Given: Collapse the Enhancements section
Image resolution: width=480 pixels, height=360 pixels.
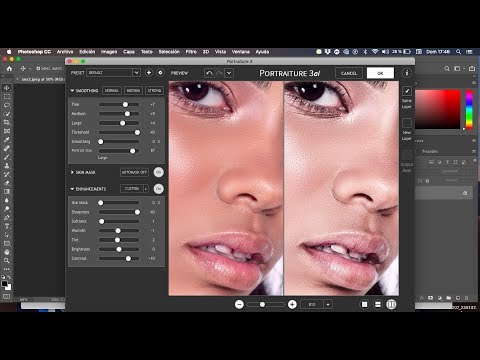Looking at the screenshot, I should click(x=72, y=189).
